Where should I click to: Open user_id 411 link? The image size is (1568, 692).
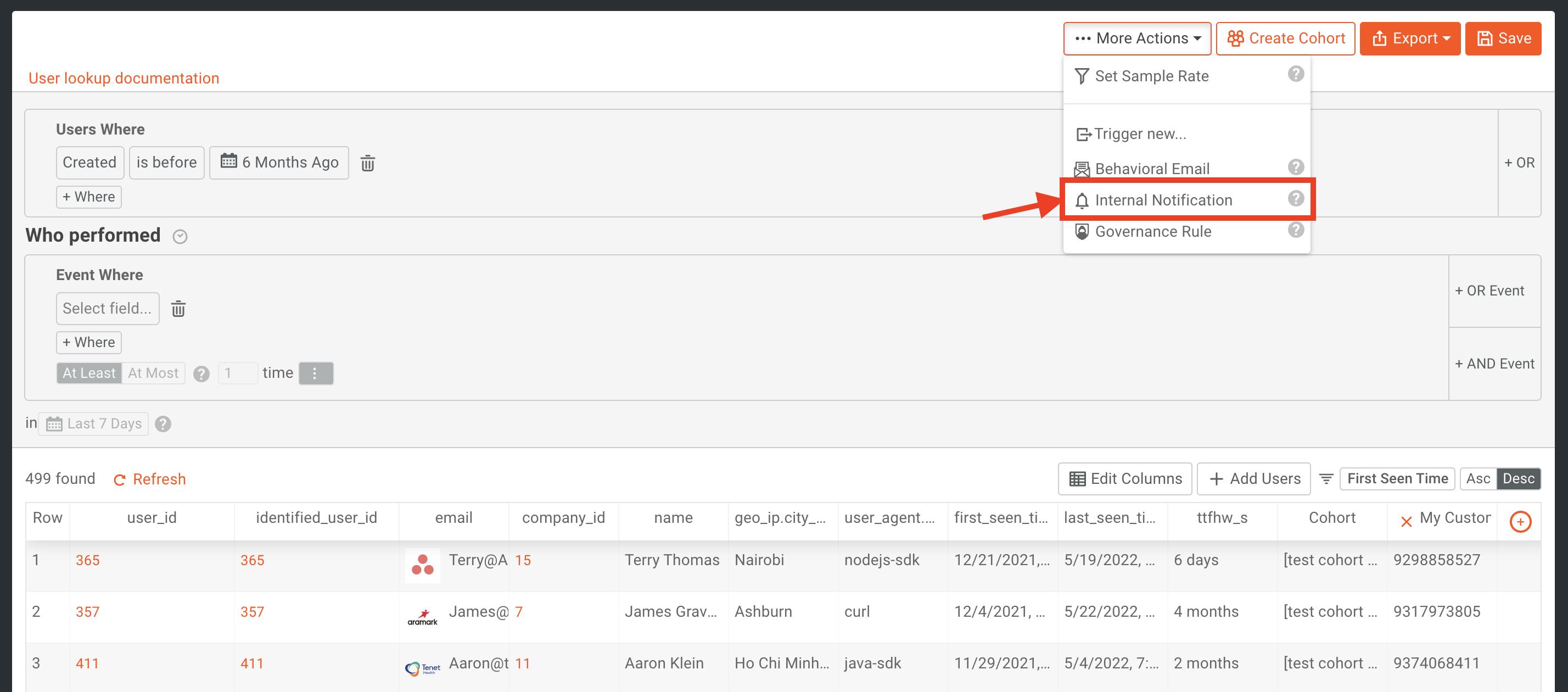click(87, 663)
